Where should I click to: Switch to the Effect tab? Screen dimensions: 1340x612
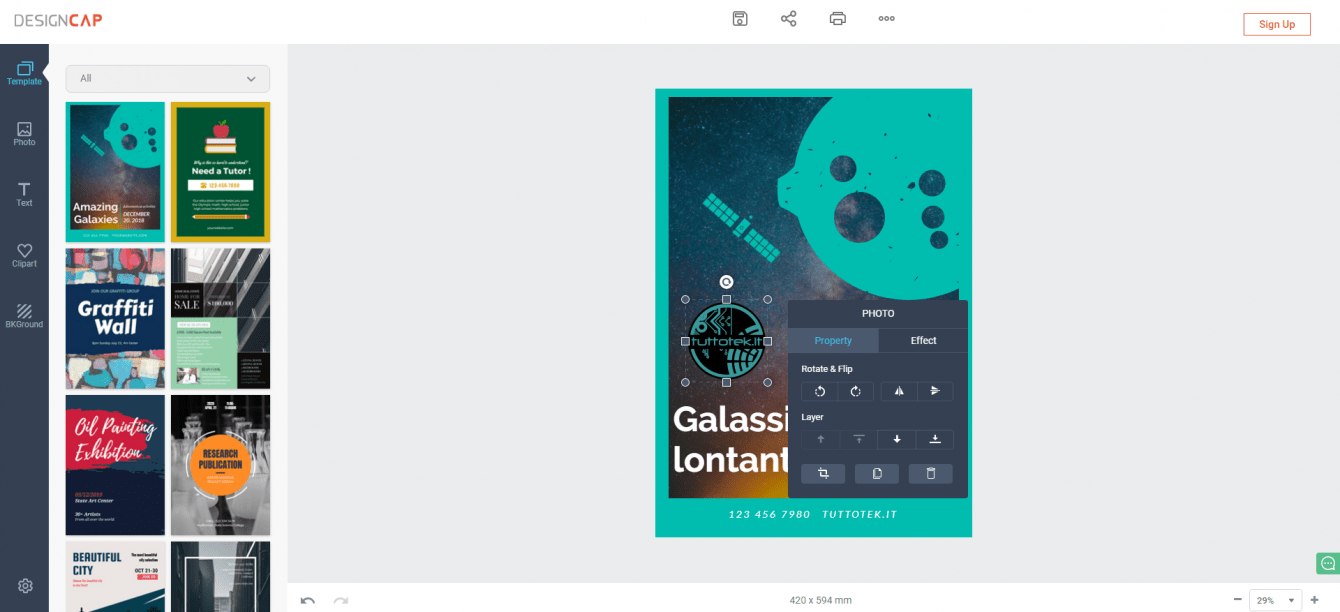pyautogui.click(x=923, y=341)
